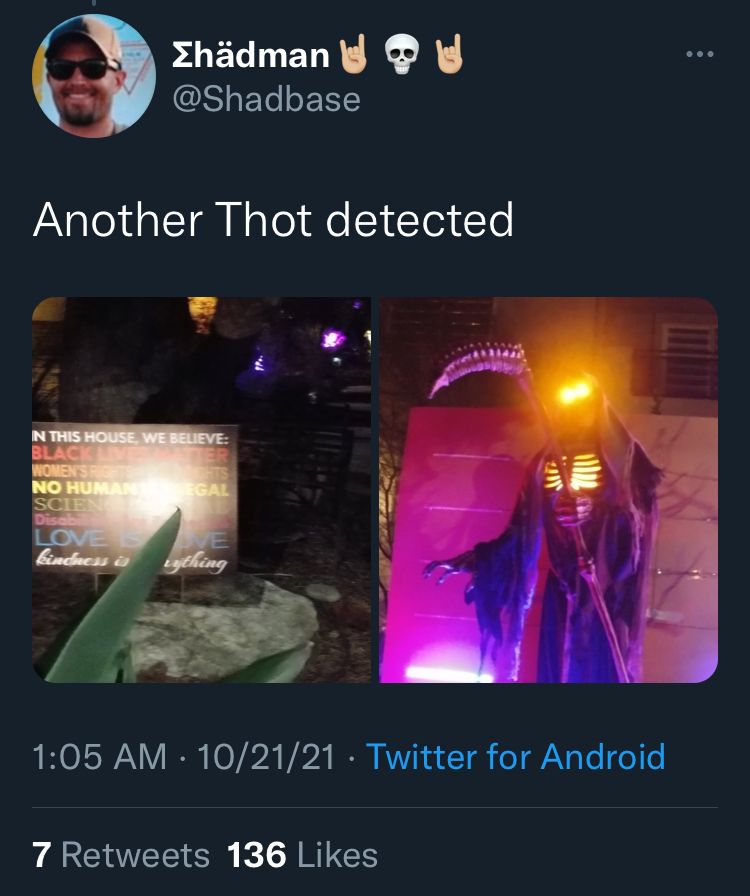
Task: Open the tweet's three-dot more options menu
Action: 700,54
